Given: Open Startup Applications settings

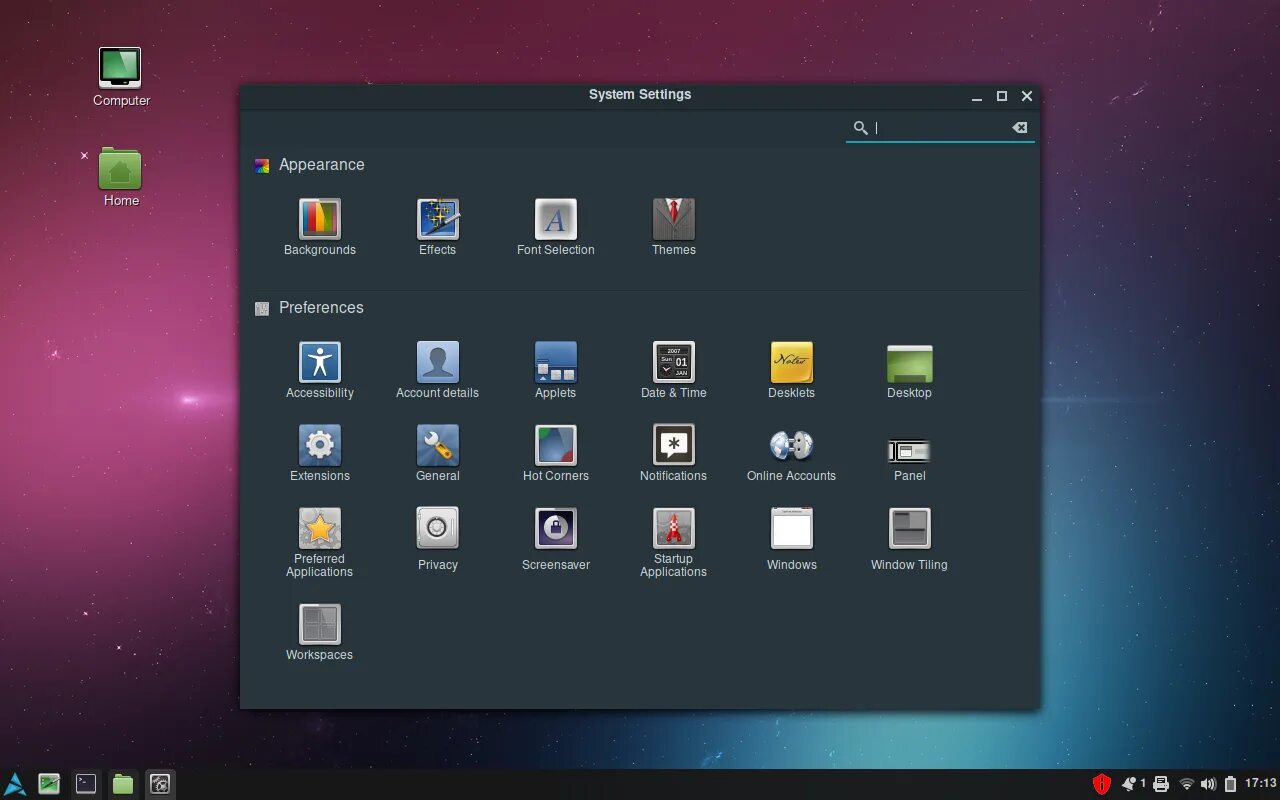Looking at the screenshot, I should click(x=674, y=542).
